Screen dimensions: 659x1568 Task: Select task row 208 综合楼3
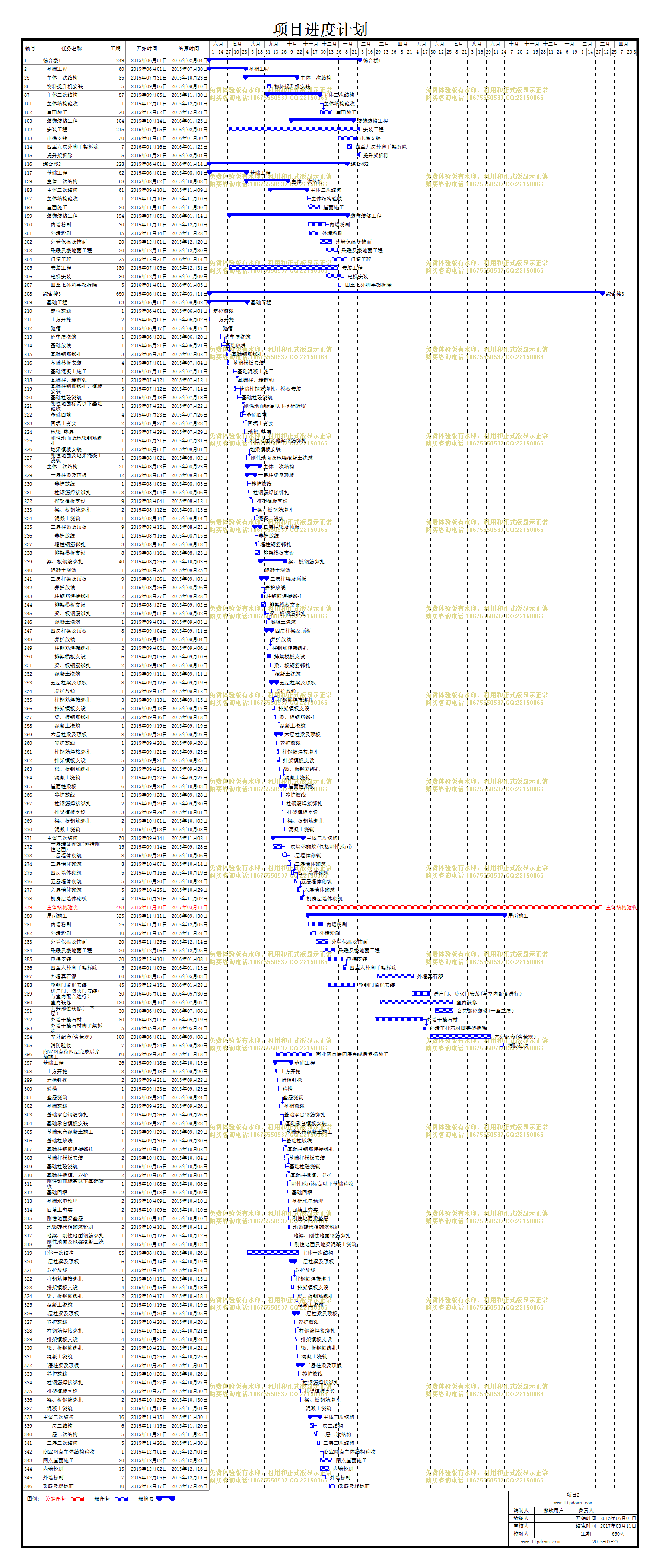point(116,293)
